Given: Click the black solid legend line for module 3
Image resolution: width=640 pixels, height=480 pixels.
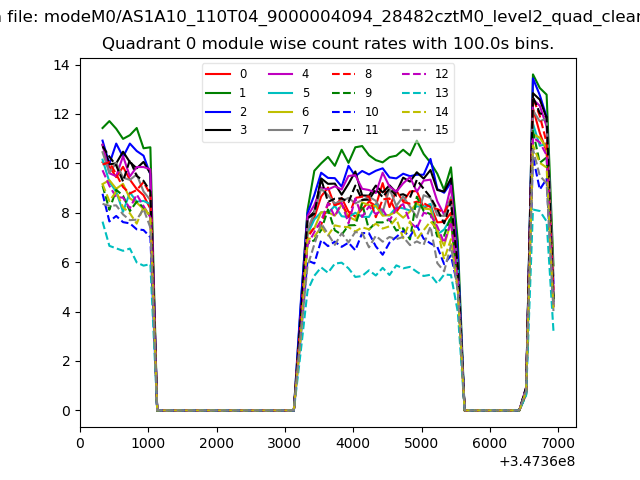Looking at the screenshot, I should pyautogui.click(x=217, y=131).
